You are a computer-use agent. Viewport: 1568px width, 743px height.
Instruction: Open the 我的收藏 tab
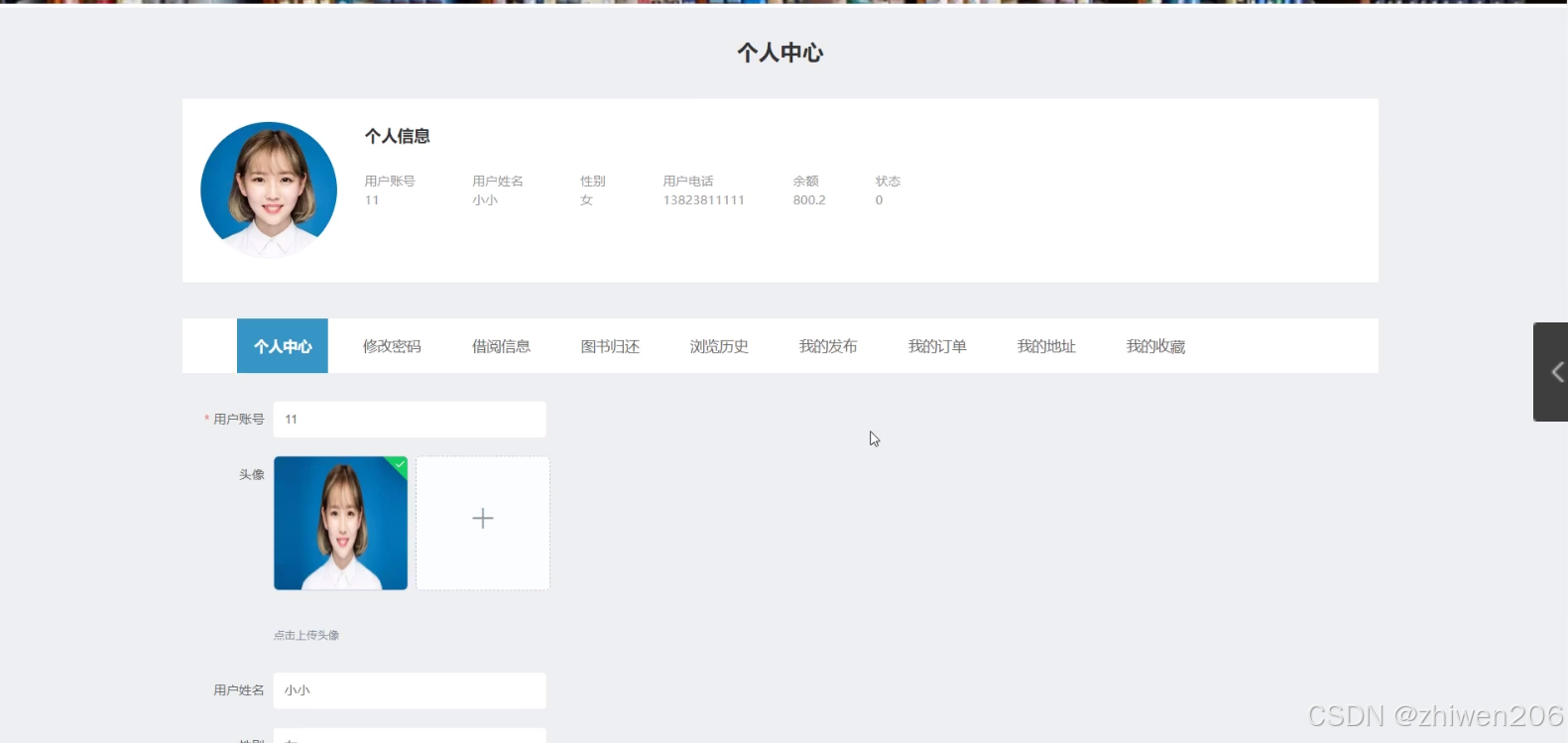pyautogui.click(x=1155, y=346)
